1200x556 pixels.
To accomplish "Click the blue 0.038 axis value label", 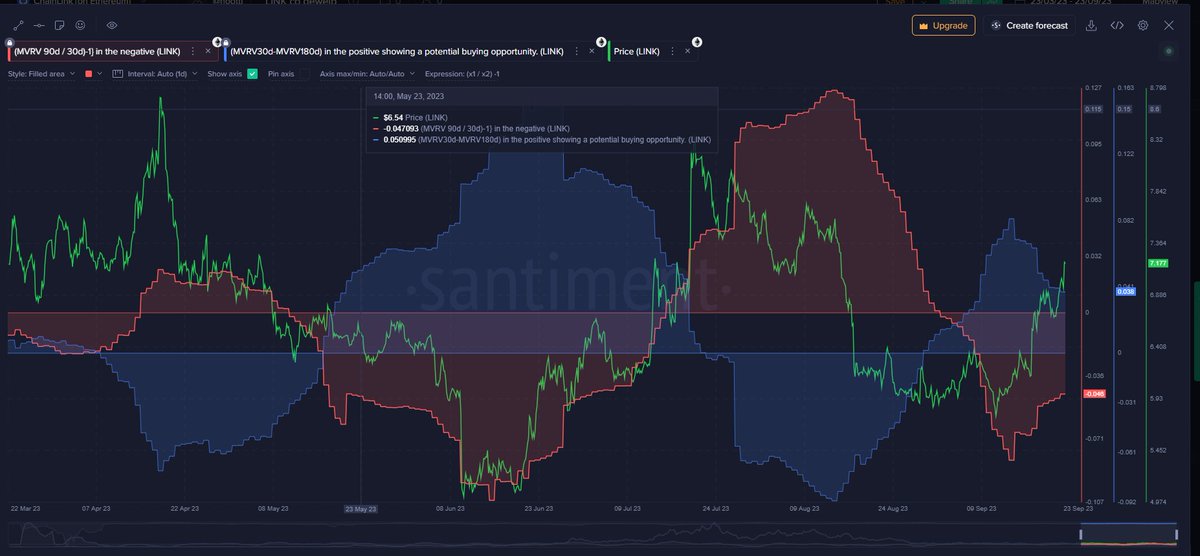I will pos(1124,292).
